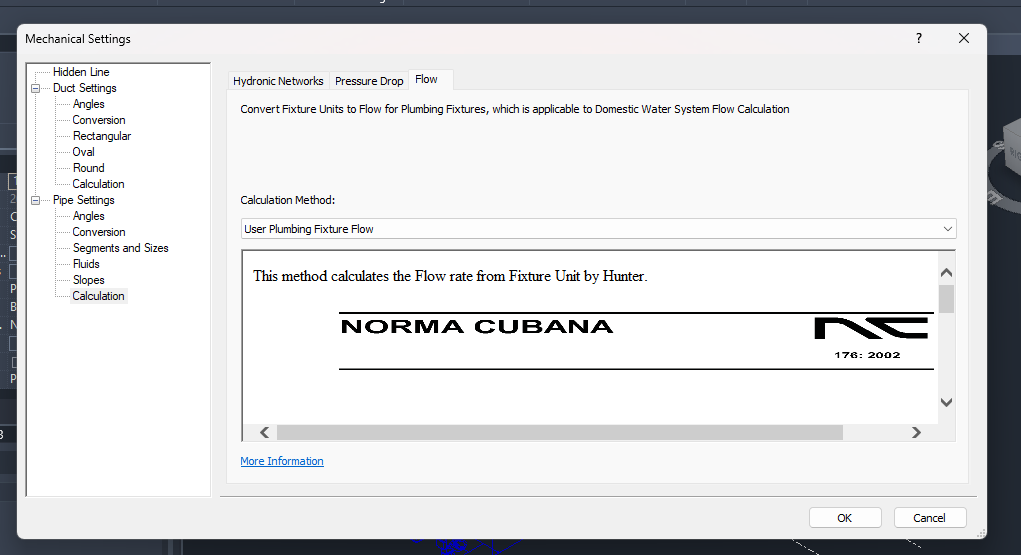Click the Help question mark icon

(919, 38)
